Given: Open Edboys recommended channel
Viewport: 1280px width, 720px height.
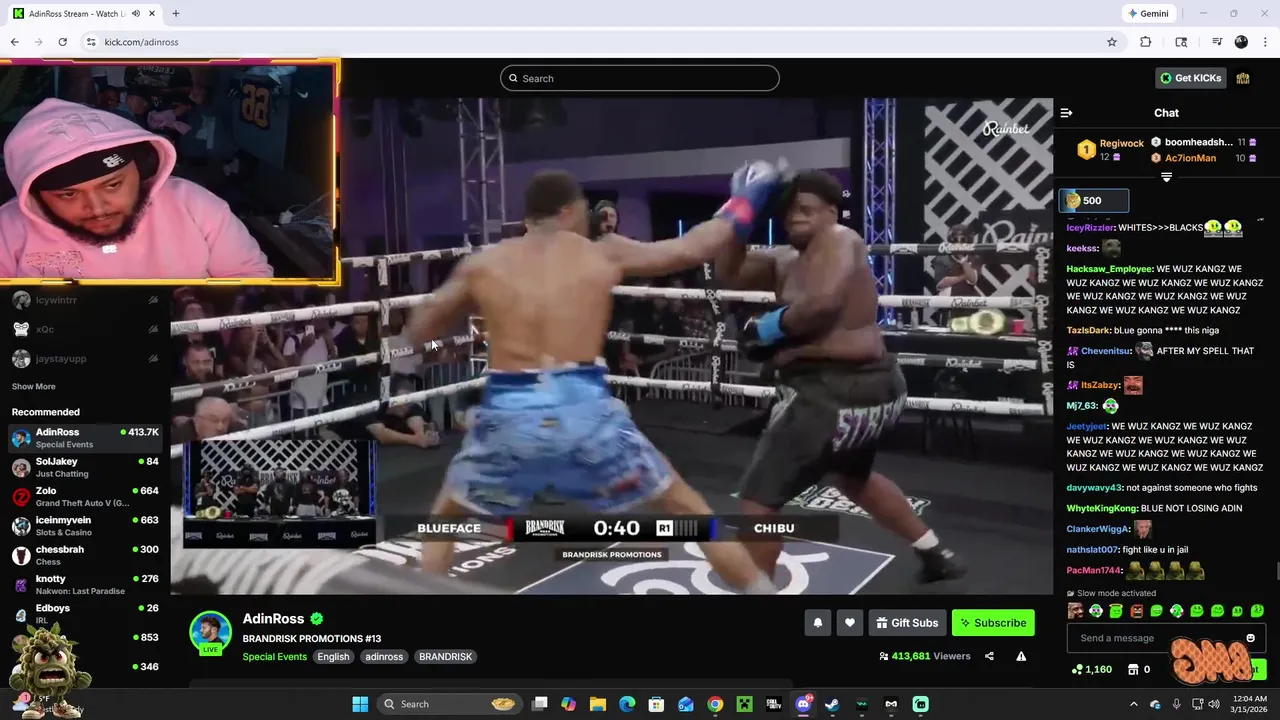Looking at the screenshot, I should tap(85, 613).
